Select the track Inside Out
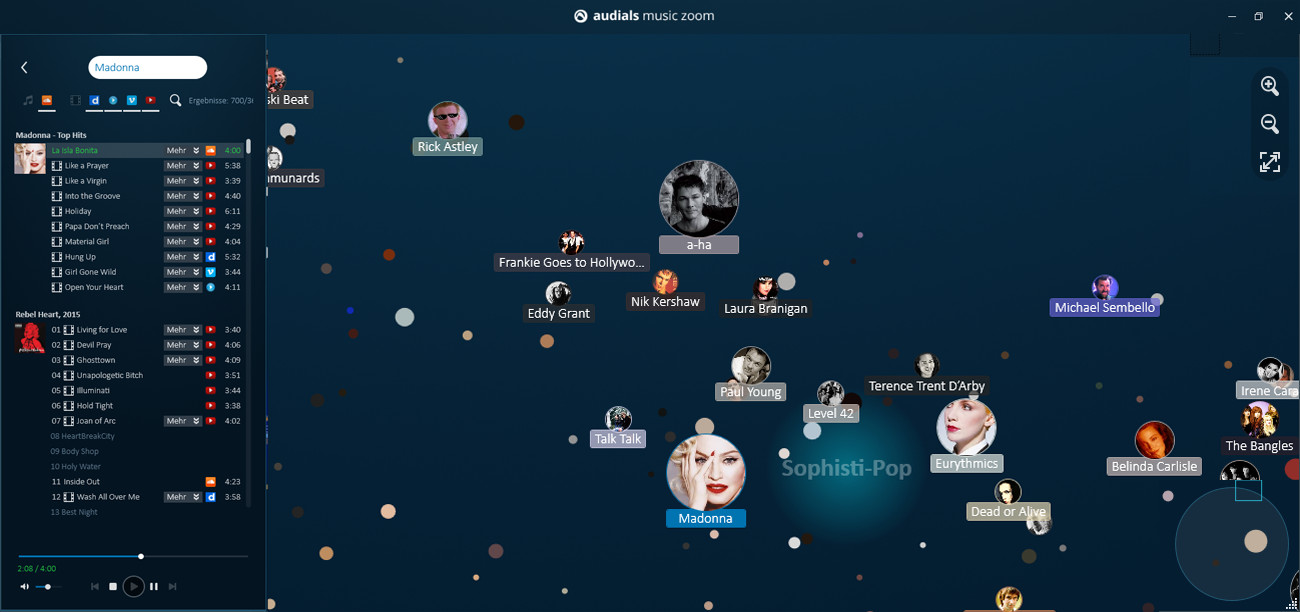The height and width of the screenshot is (612, 1300). point(82,482)
